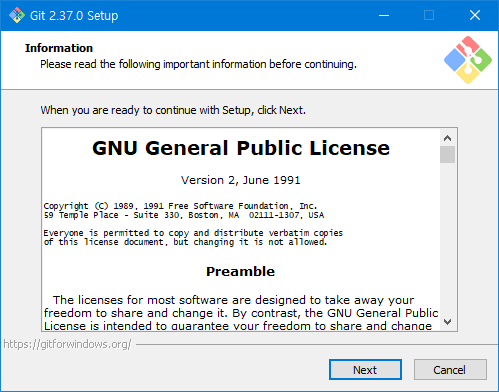Click the Free Software Foundation copyright line
Viewport: 499px width, 392px height.
[x=180, y=206]
